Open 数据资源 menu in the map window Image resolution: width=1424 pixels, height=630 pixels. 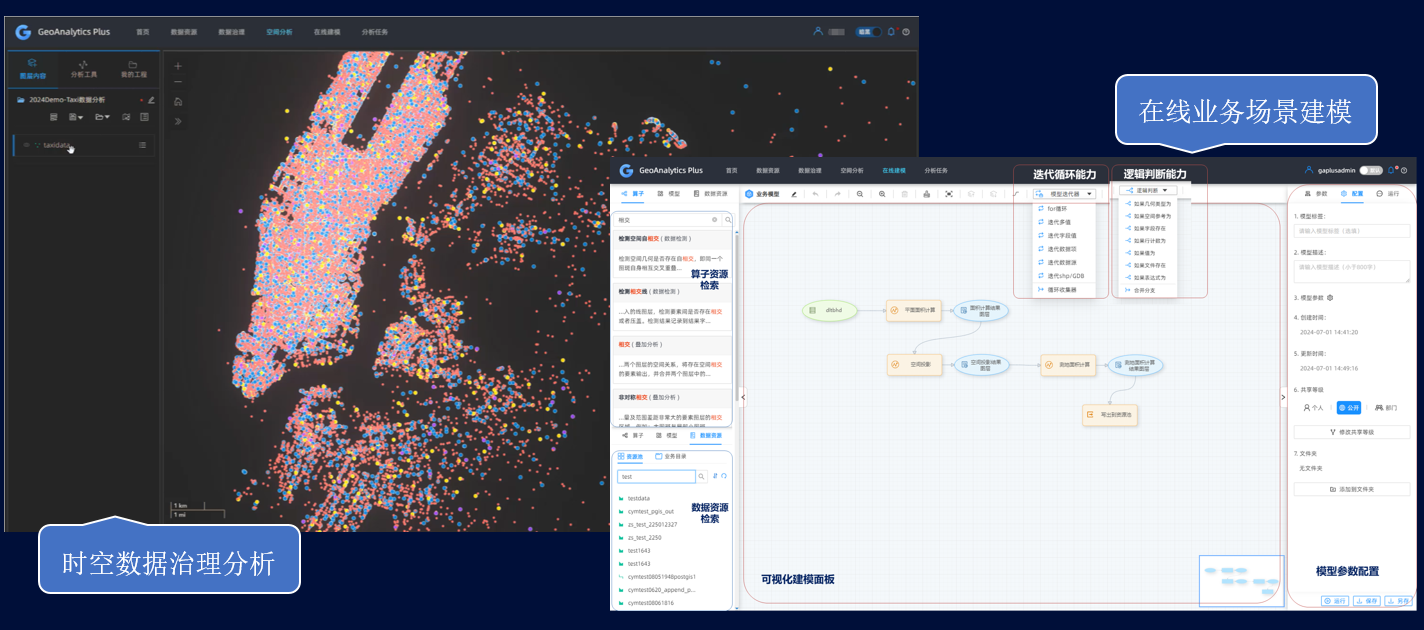pos(183,32)
